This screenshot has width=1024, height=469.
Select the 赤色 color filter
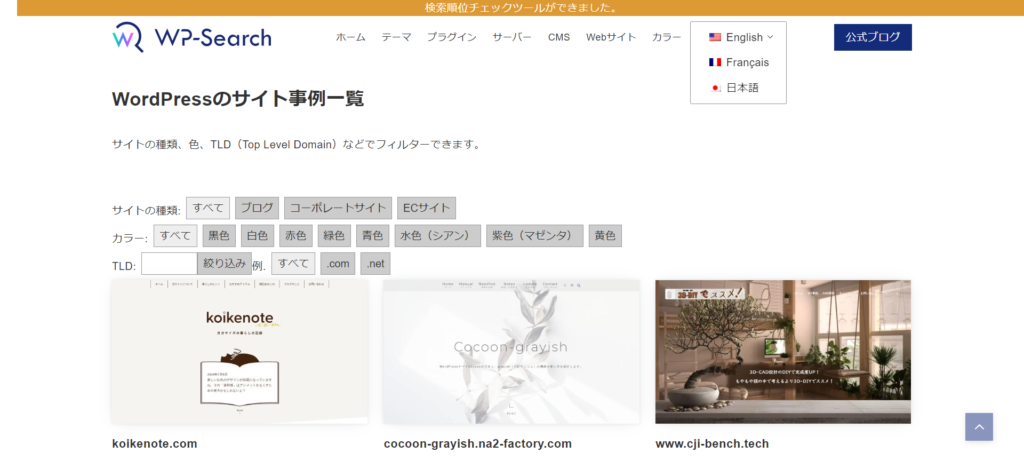(296, 236)
